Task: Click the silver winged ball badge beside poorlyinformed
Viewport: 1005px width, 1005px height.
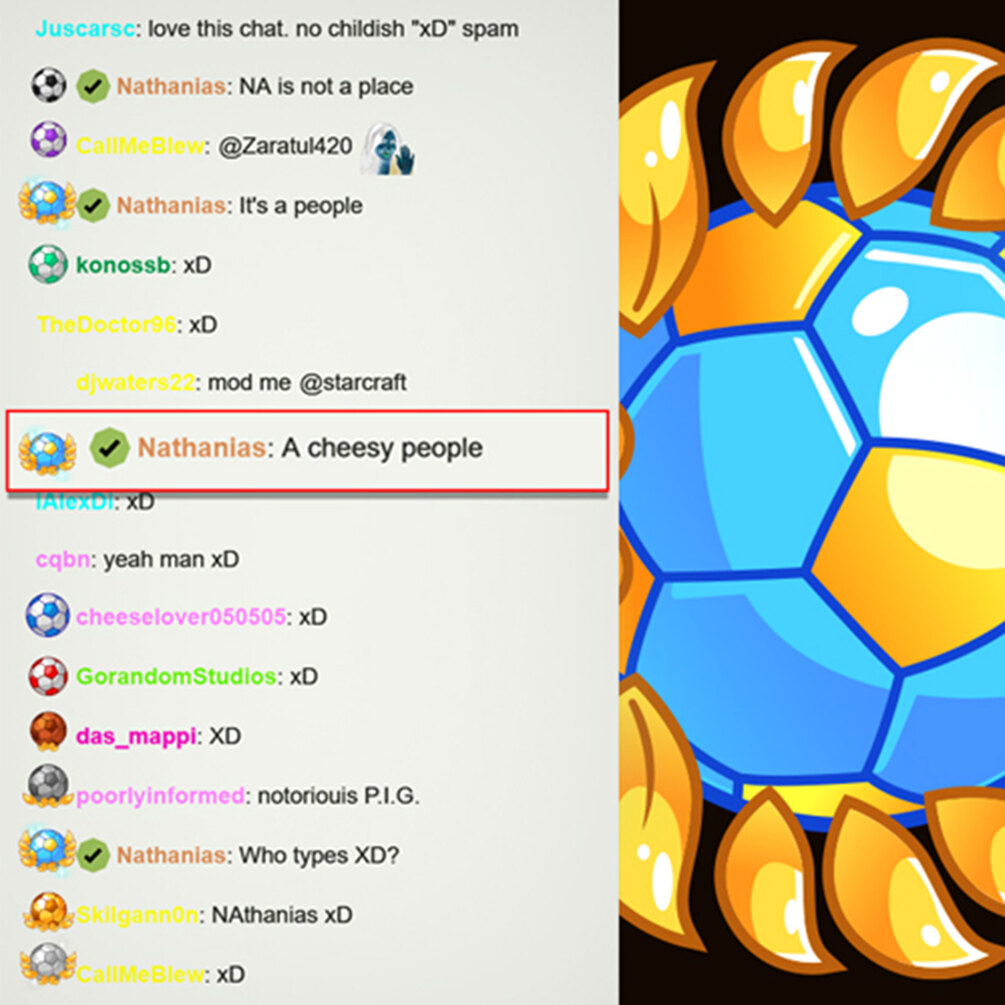Action: coord(48,786)
